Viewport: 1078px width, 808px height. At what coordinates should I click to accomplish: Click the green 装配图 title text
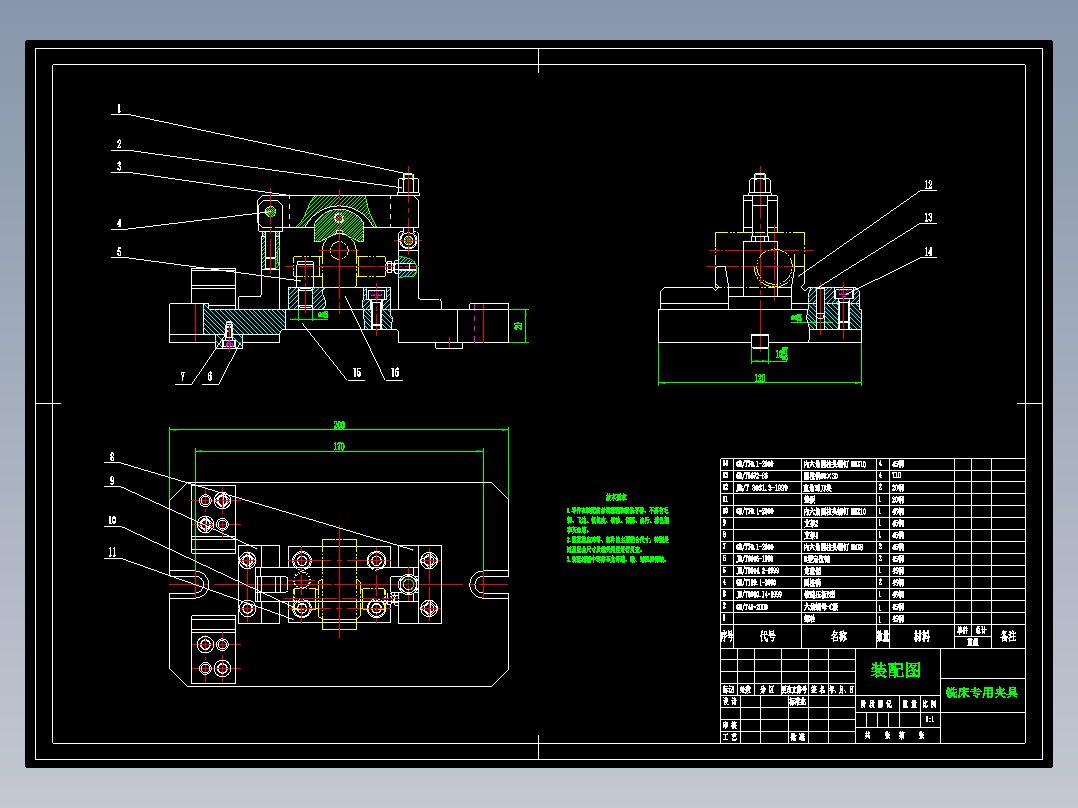pos(895,670)
